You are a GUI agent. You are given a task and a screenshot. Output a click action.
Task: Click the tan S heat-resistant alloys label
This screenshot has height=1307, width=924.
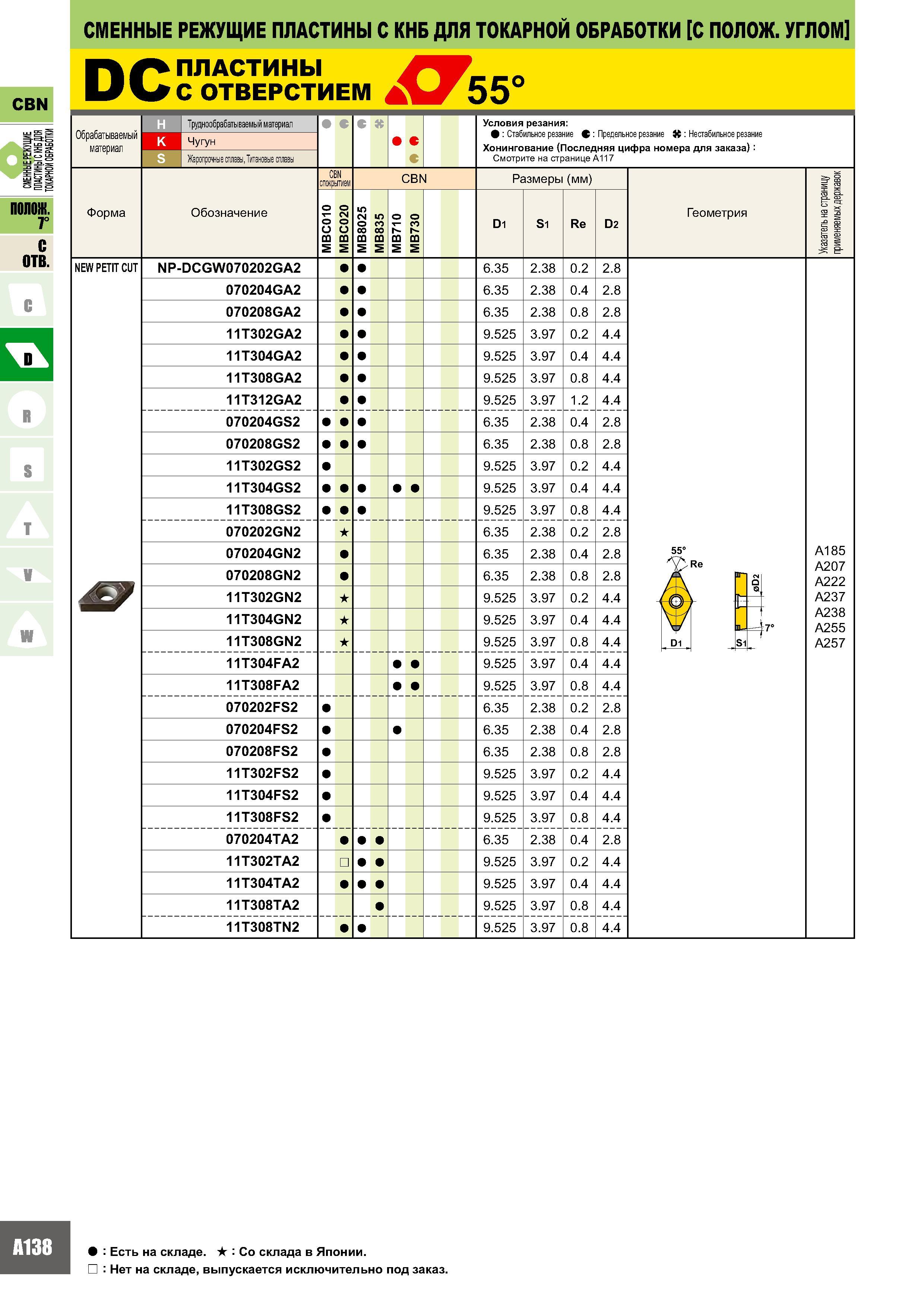click(161, 159)
